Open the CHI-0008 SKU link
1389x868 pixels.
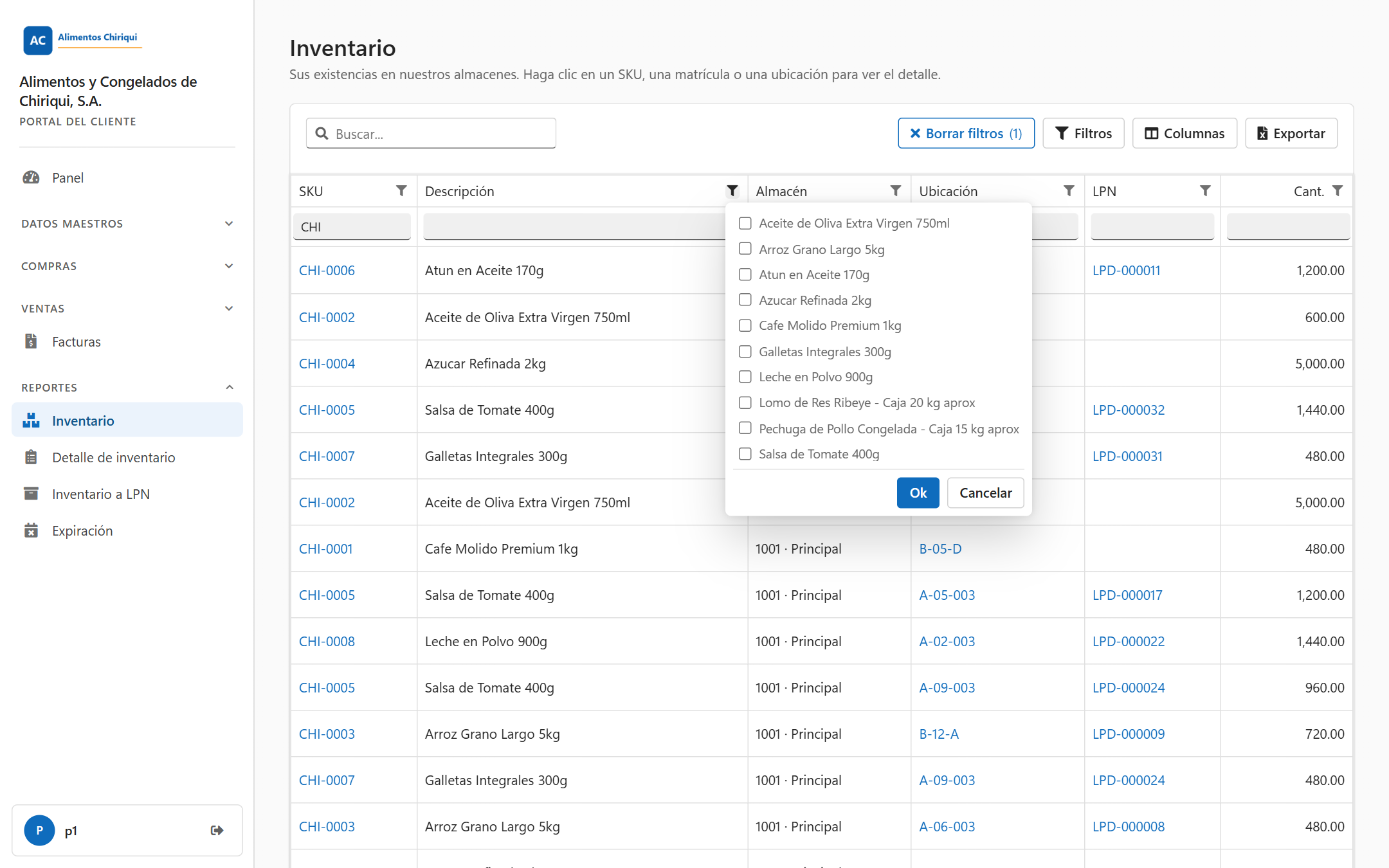click(x=327, y=641)
